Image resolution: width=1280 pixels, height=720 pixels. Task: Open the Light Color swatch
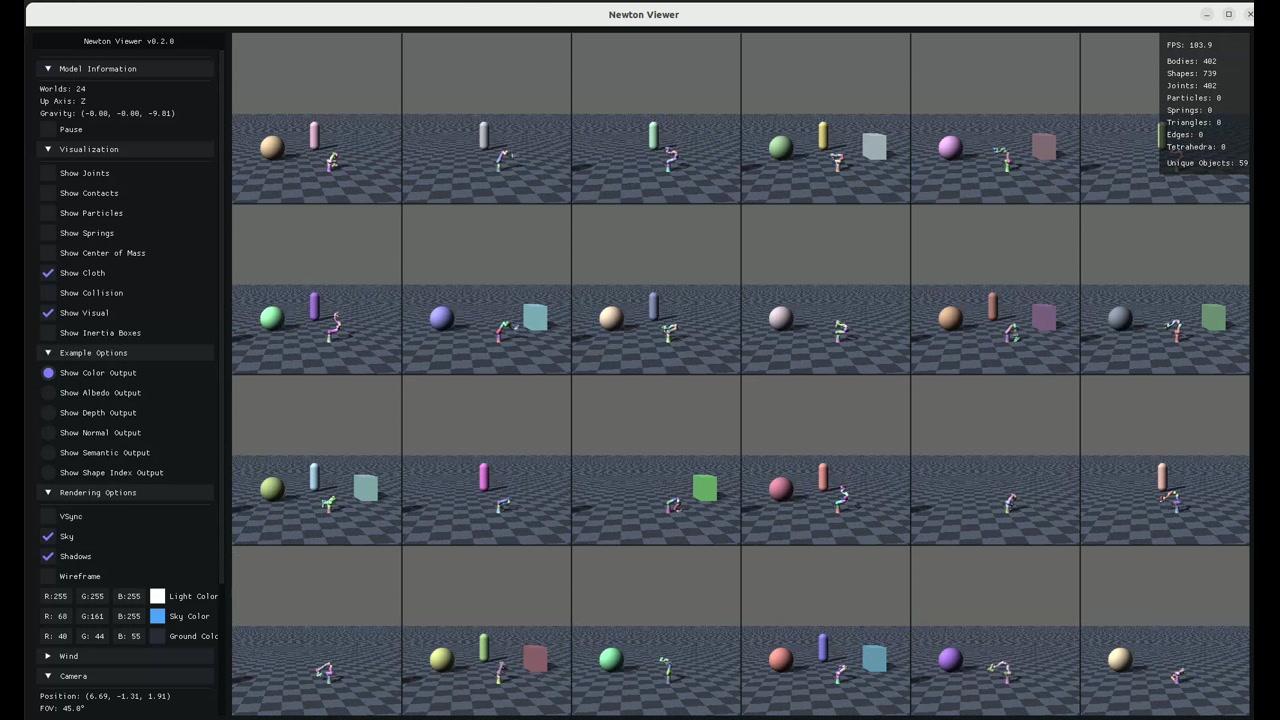coord(157,597)
